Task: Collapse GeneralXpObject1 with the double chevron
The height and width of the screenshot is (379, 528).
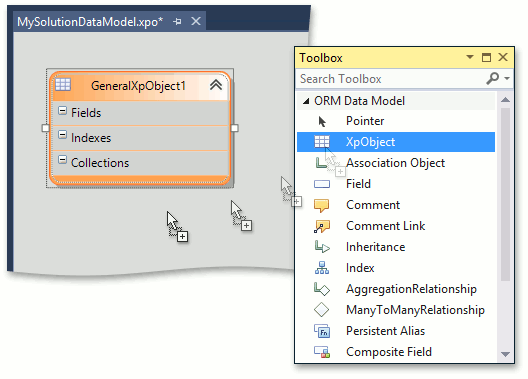Action: 216,85
